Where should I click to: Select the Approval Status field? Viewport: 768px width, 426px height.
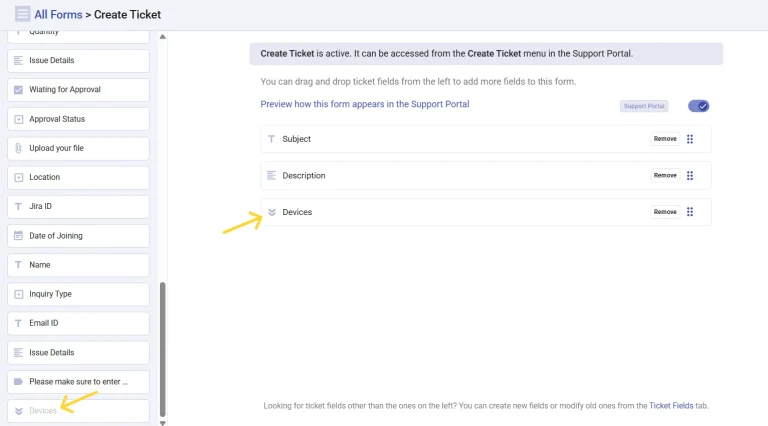click(x=78, y=119)
